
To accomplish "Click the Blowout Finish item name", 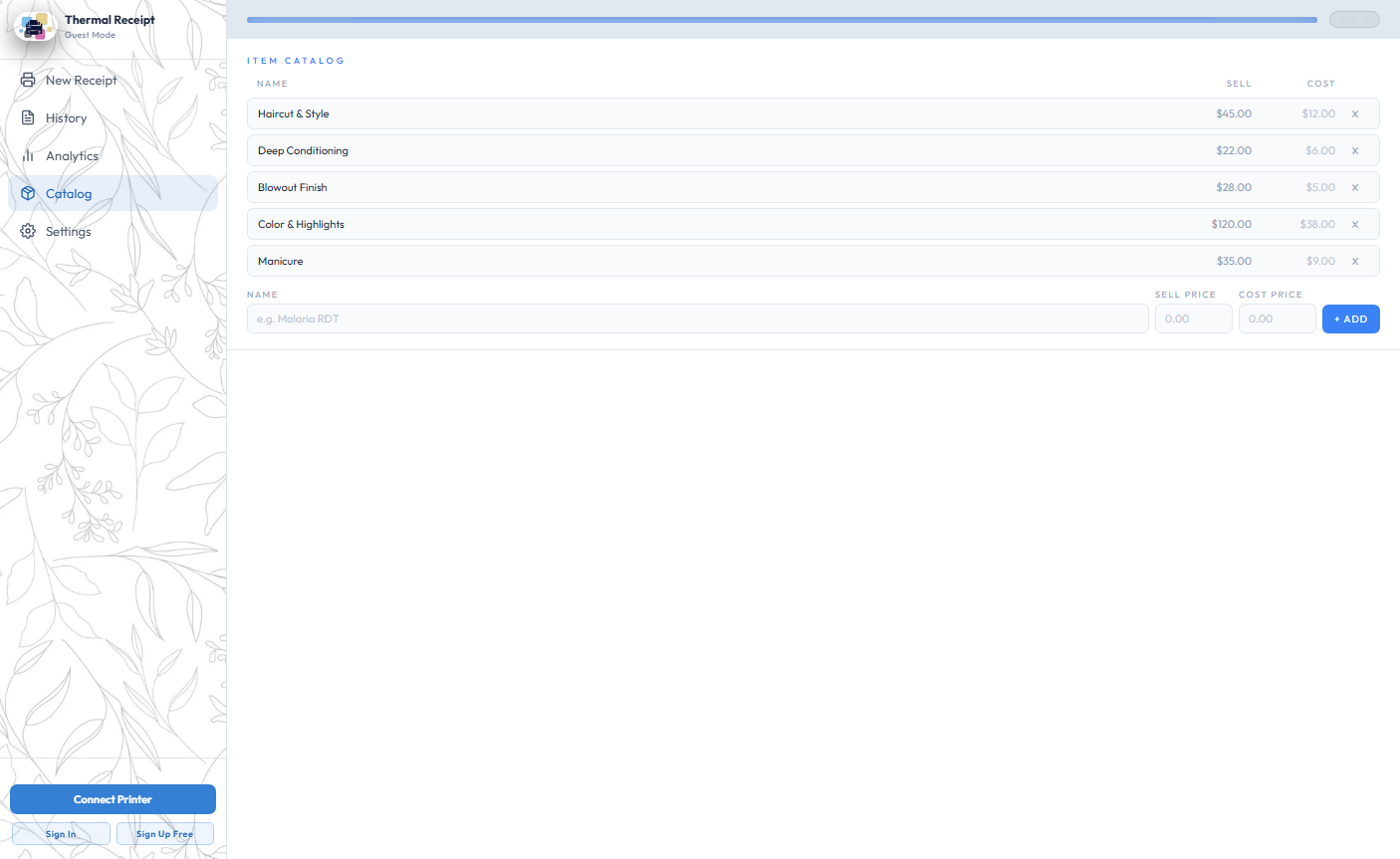I will 293,187.
